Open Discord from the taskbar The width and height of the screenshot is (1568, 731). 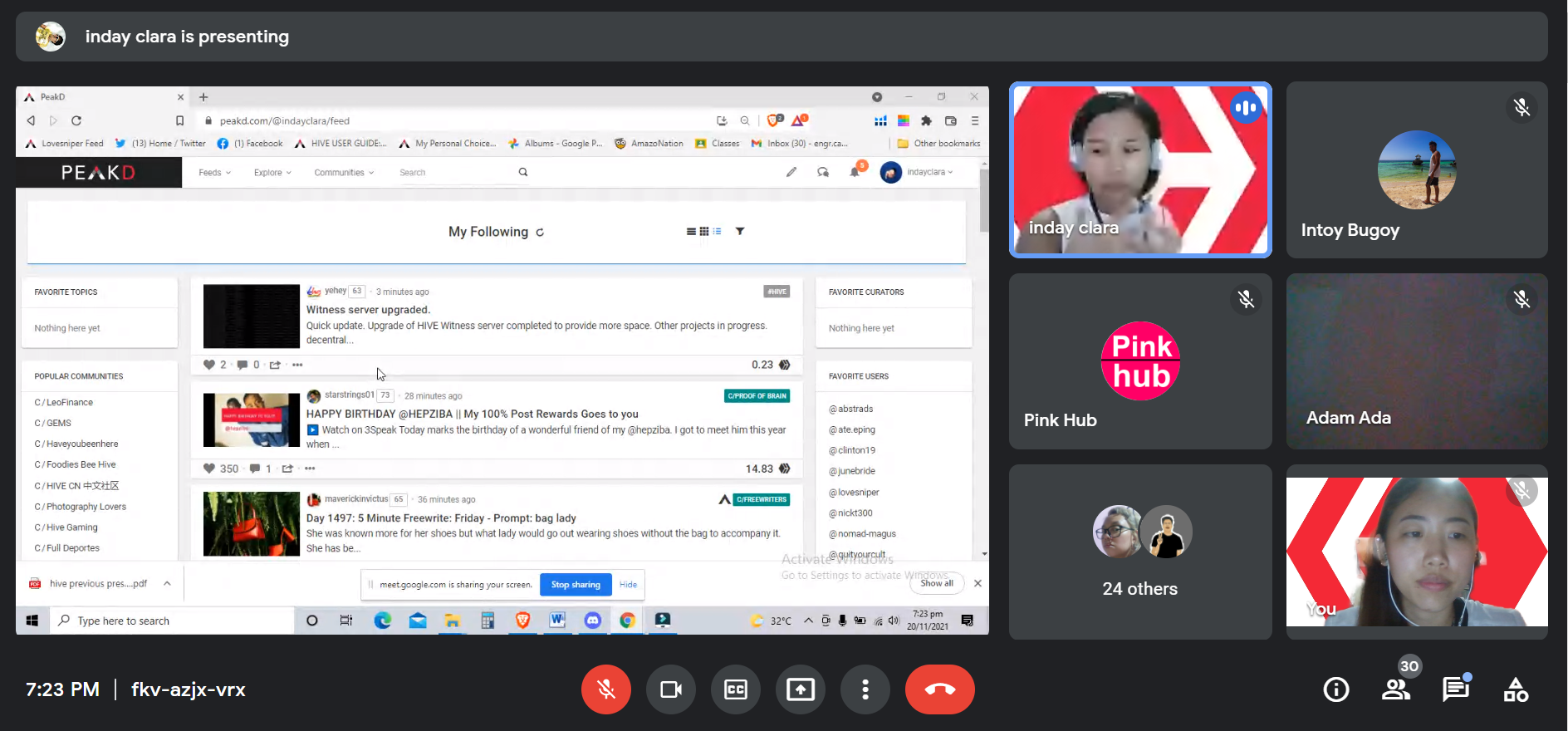(x=592, y=621)
